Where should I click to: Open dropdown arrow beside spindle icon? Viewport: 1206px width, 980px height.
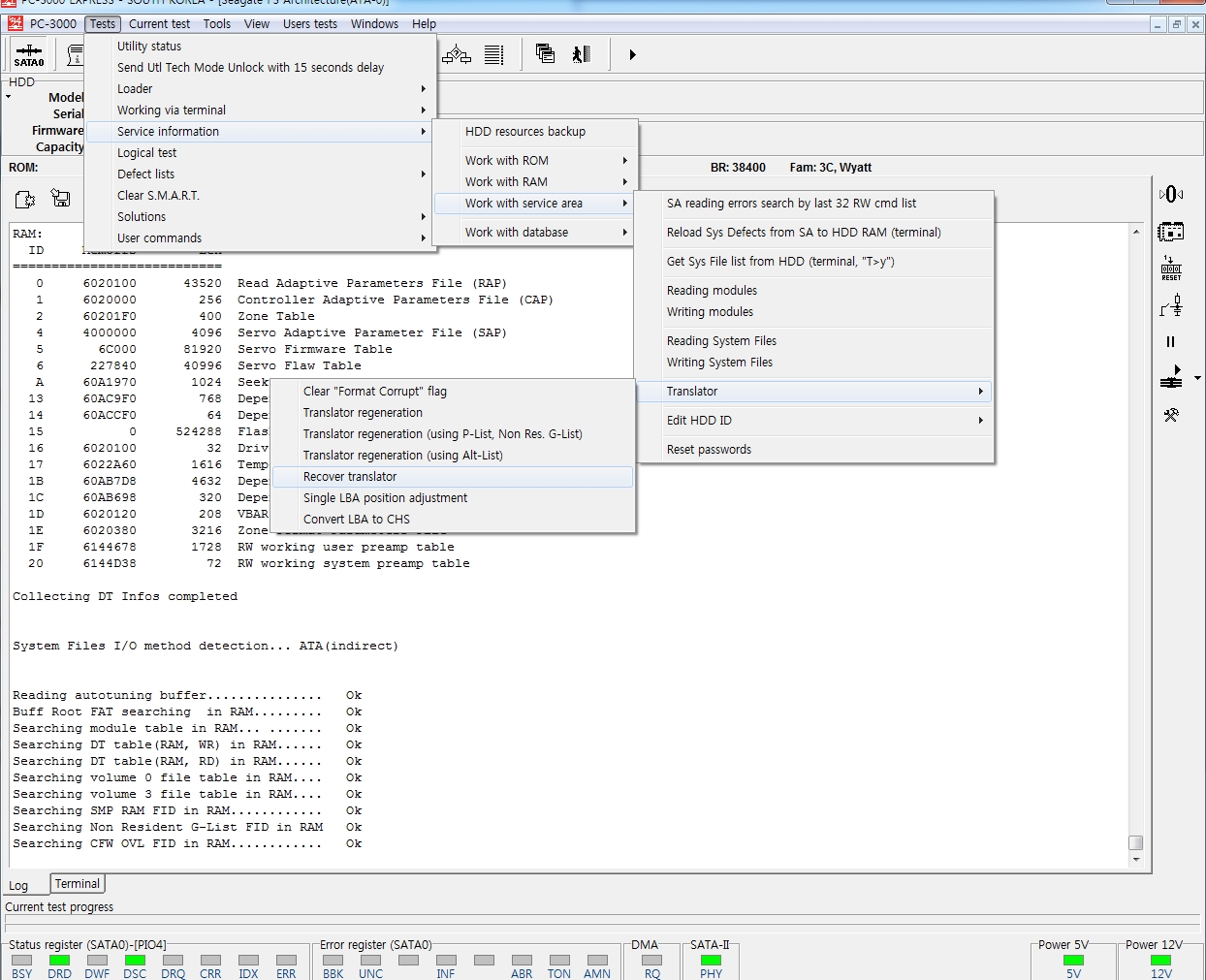(1197, 379)
